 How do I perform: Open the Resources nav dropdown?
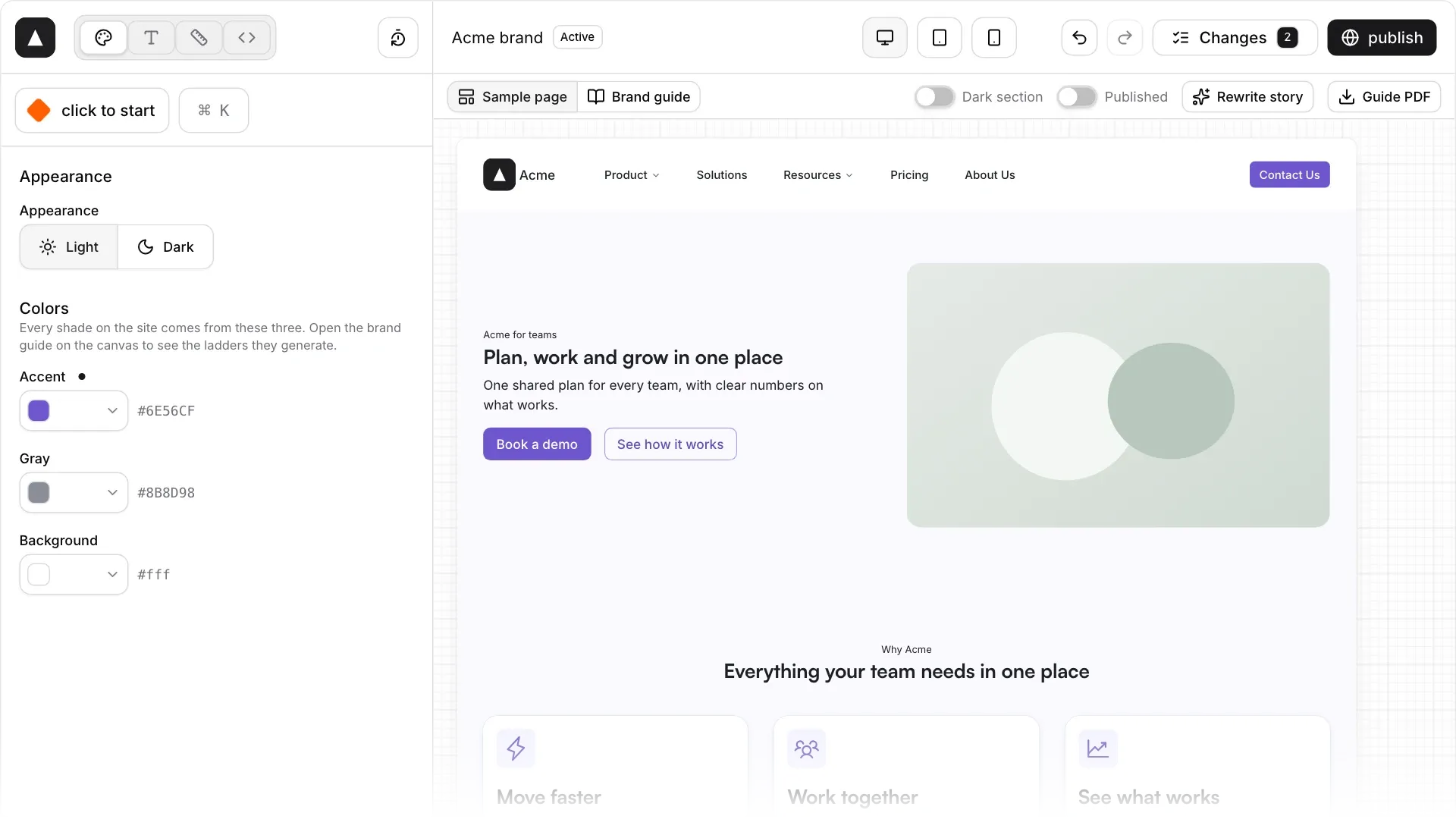point(818,174)
